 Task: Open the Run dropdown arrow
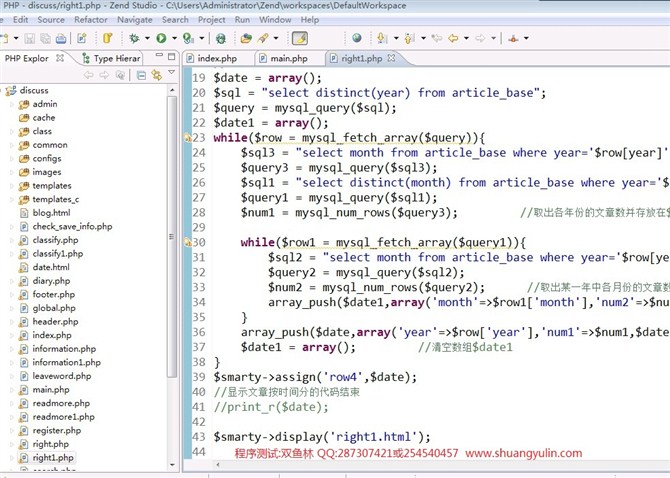tap(174, 38)
